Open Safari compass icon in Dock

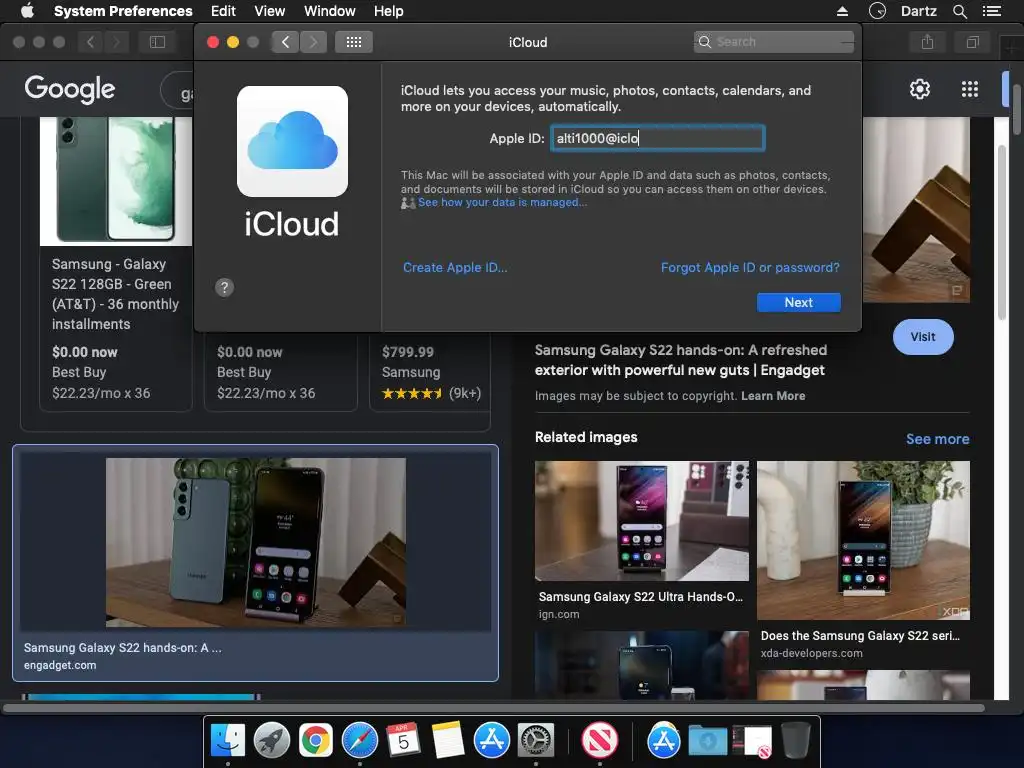[360, 741]
